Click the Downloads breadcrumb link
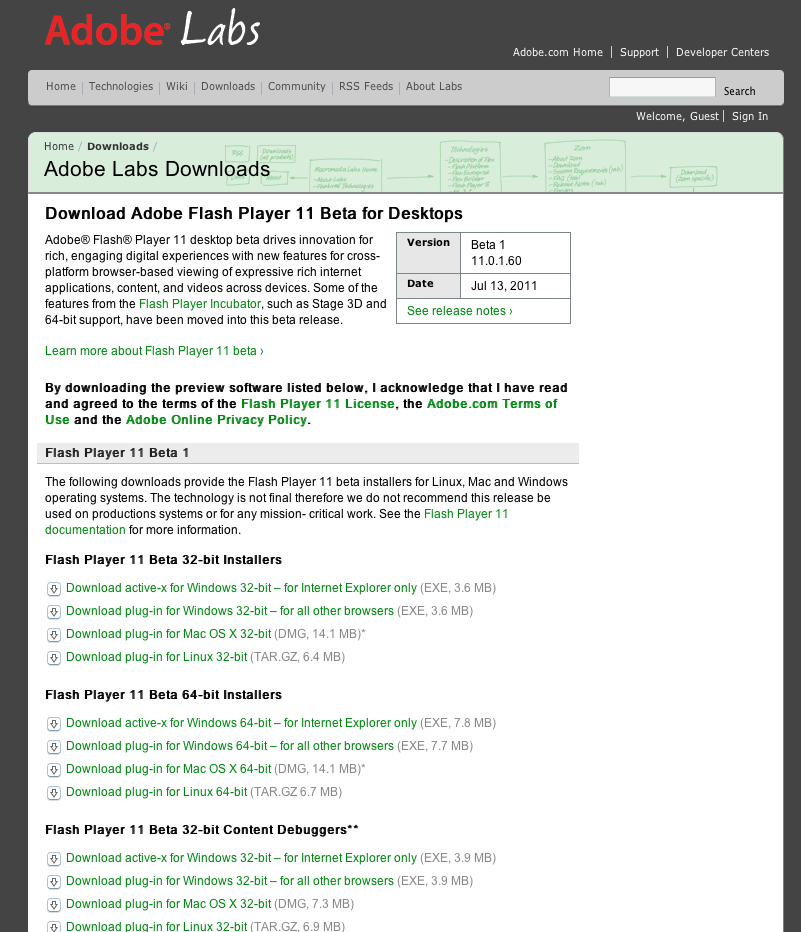 pos(118,146)
